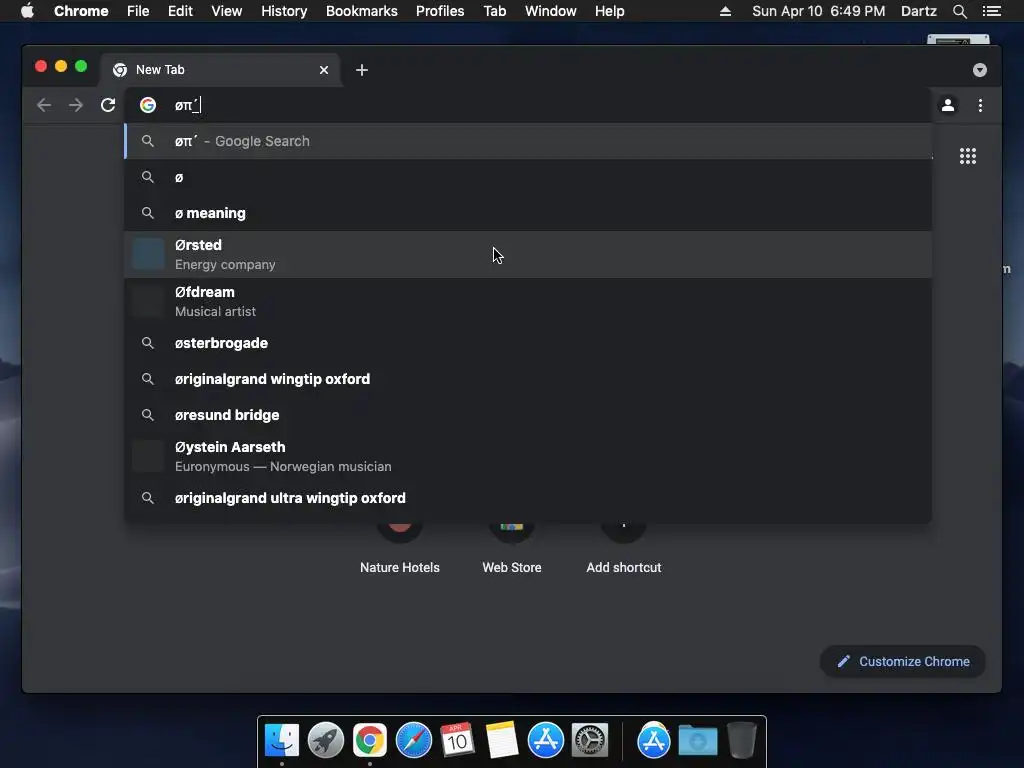Pick the 'øresund bridge' suggestion
Viewport: 1024px width, 768px height.
point(528,415)
